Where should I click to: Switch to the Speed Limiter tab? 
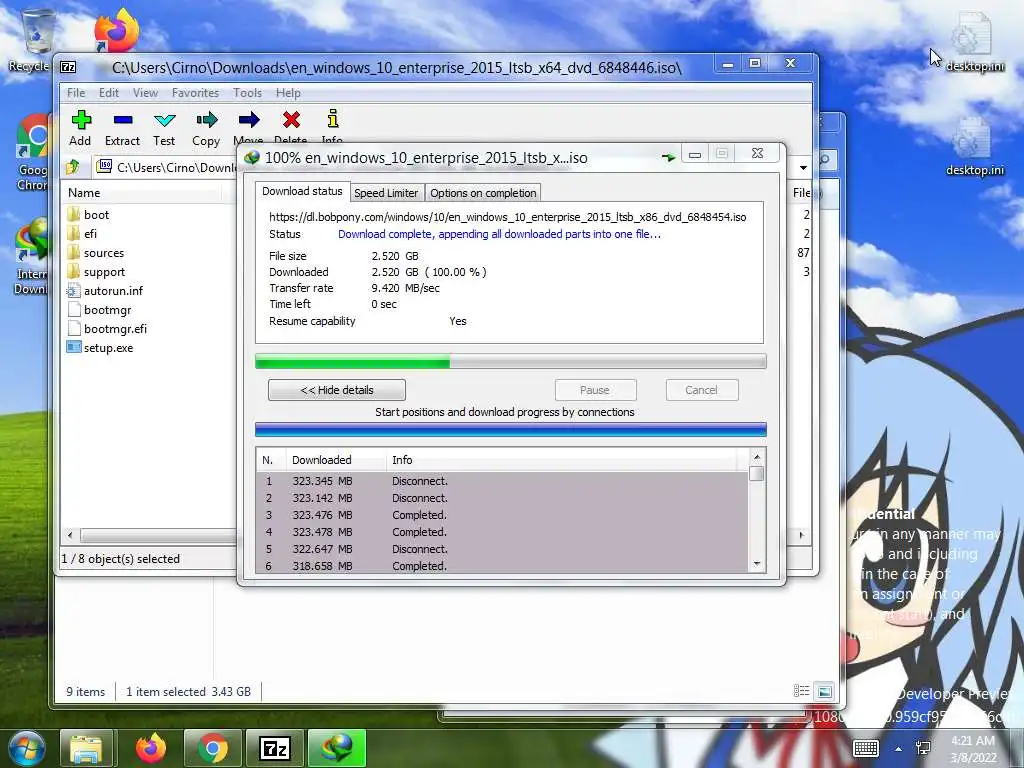[386, 193]
